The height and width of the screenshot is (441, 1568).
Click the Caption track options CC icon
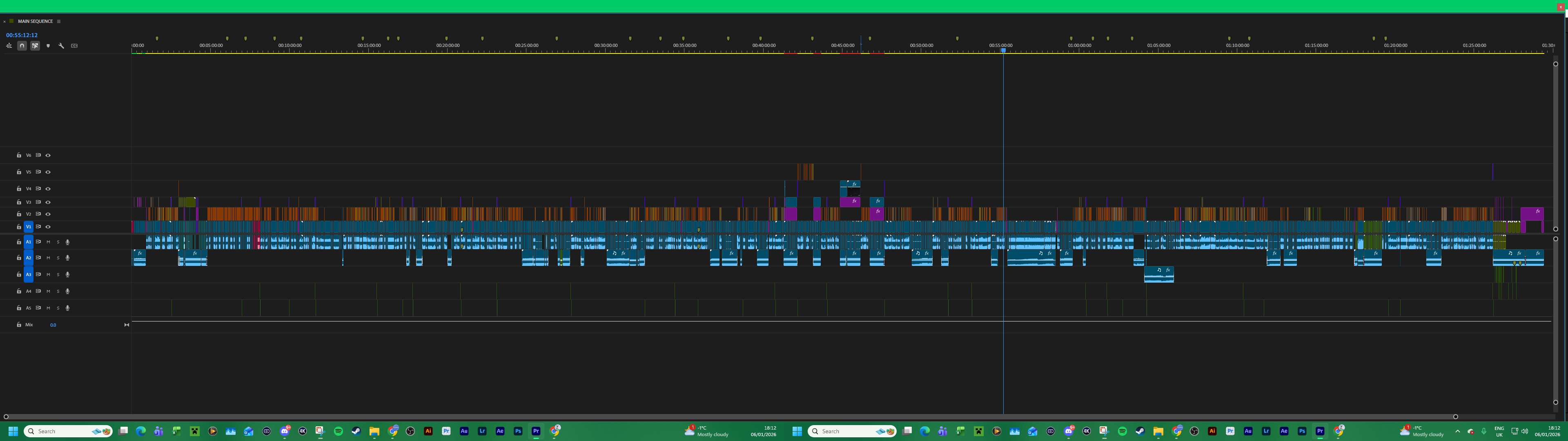(74, 46)
